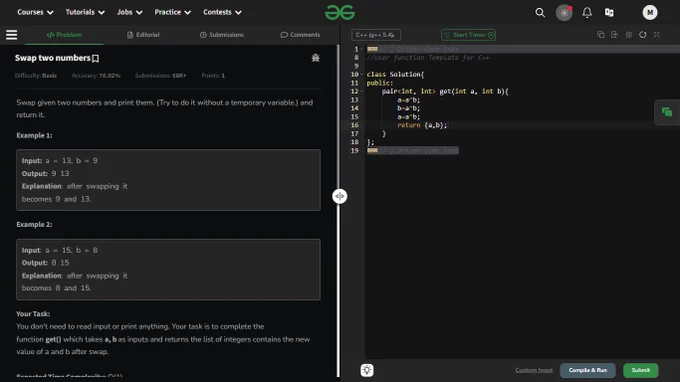Click Compile & Run
This screenshot has width=680, height=382.
[588, 370]
